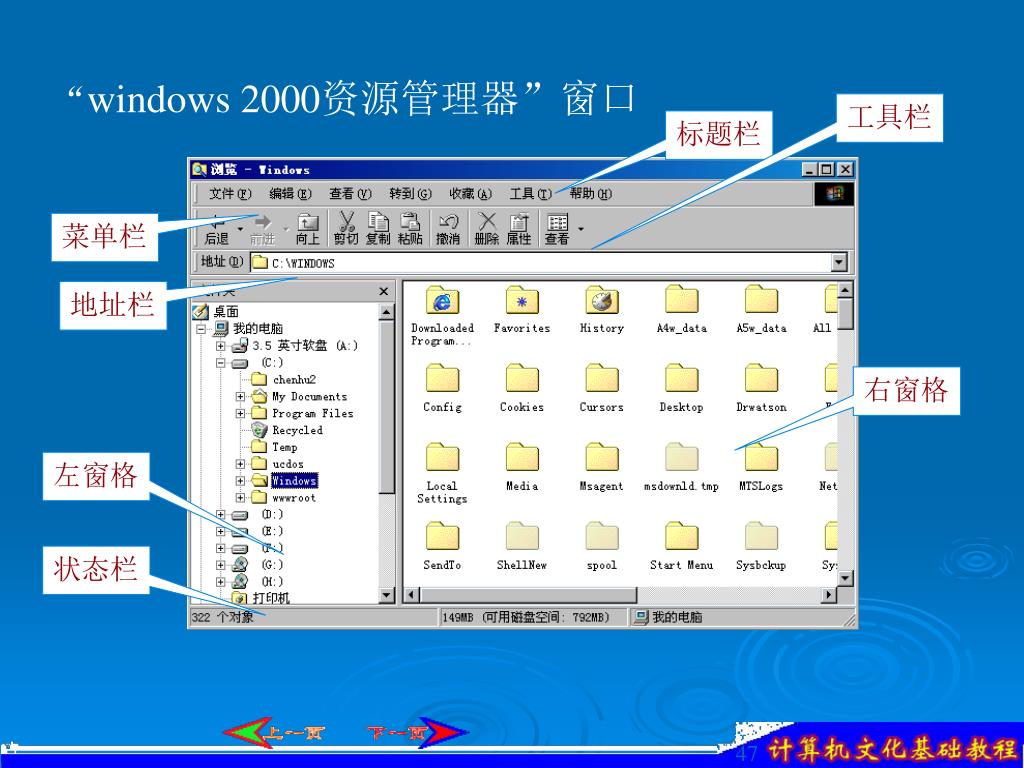Image resolution: width=1024 pixels, height=768 pixels.
Task: Click the address field showing C:\WINDOWS
Action: coord(541,263)
